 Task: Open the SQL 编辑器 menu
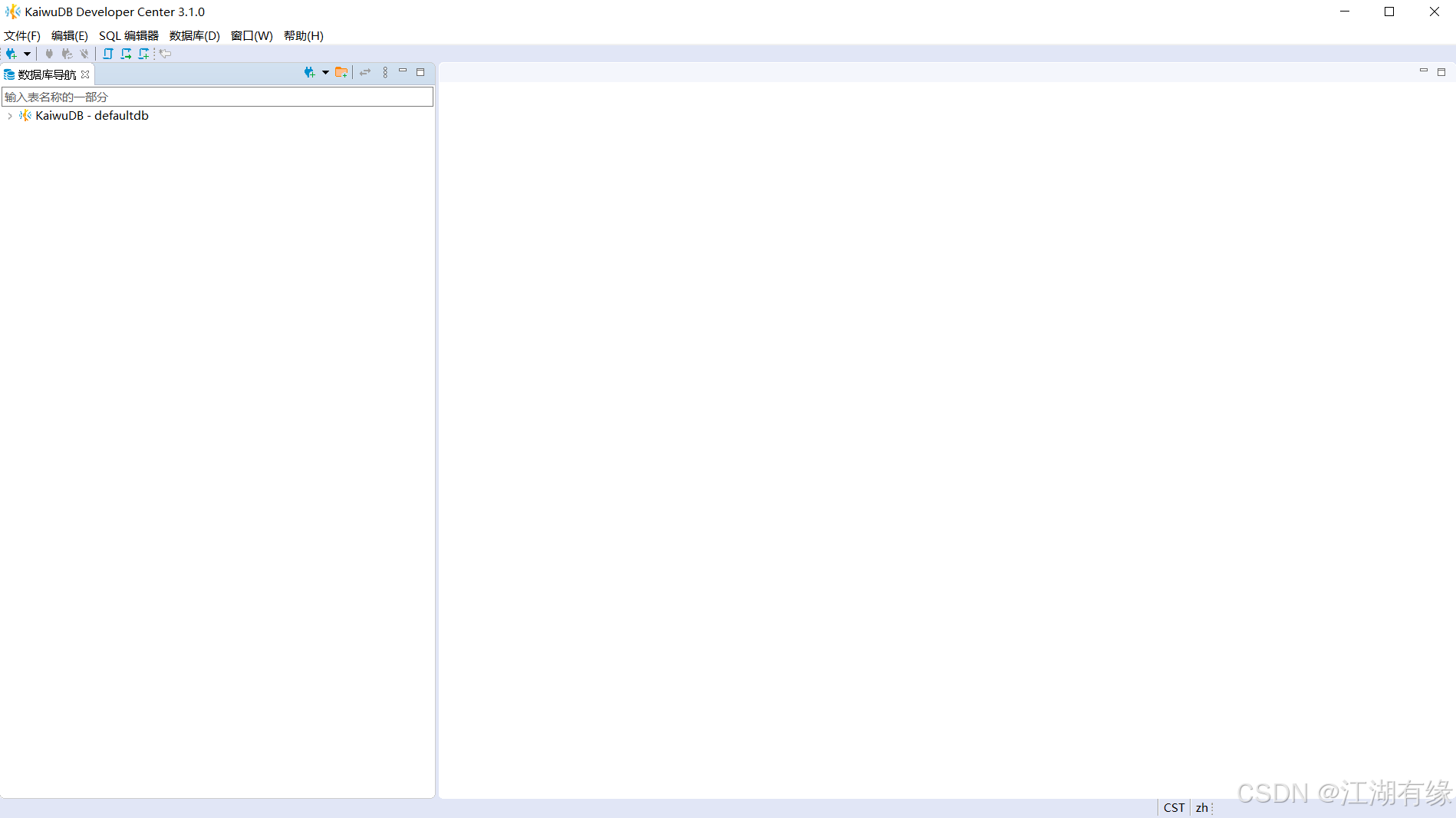click(129, 36)
